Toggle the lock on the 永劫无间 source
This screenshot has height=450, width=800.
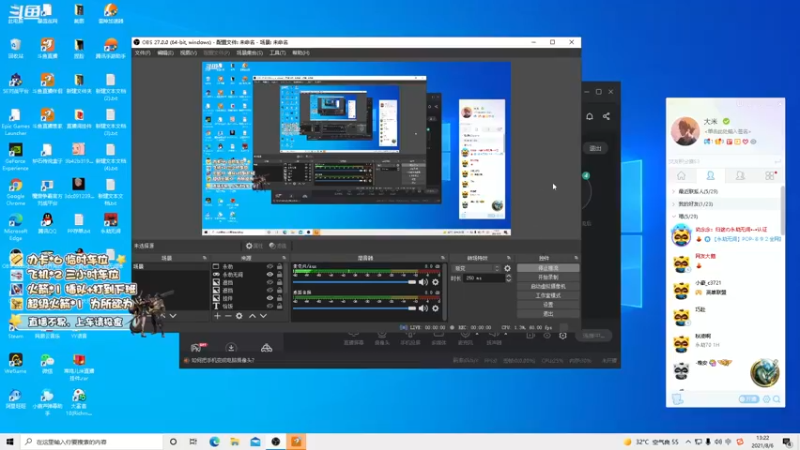click(280, 274)
